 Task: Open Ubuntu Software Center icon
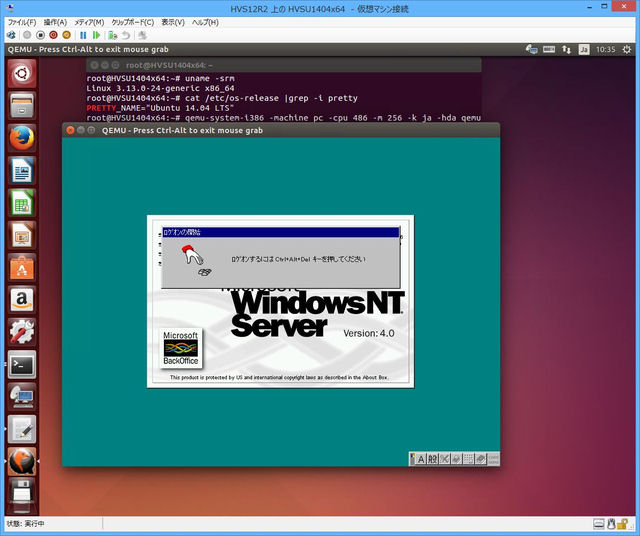[22, 267]
